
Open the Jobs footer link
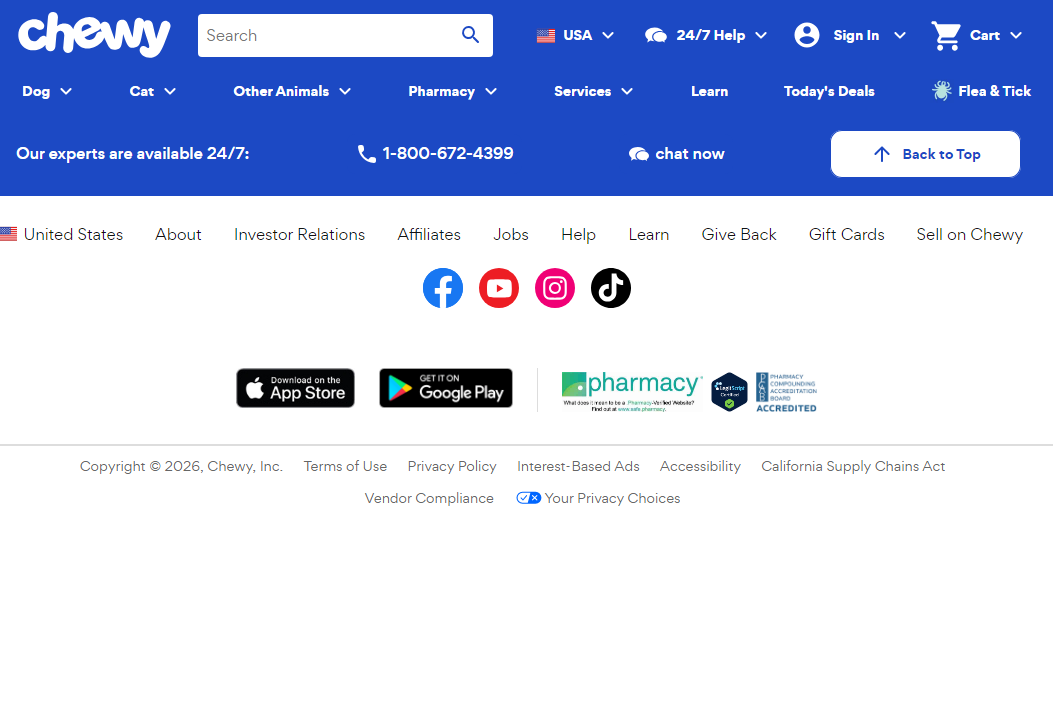pyautogui.click(x=511, y=234)
